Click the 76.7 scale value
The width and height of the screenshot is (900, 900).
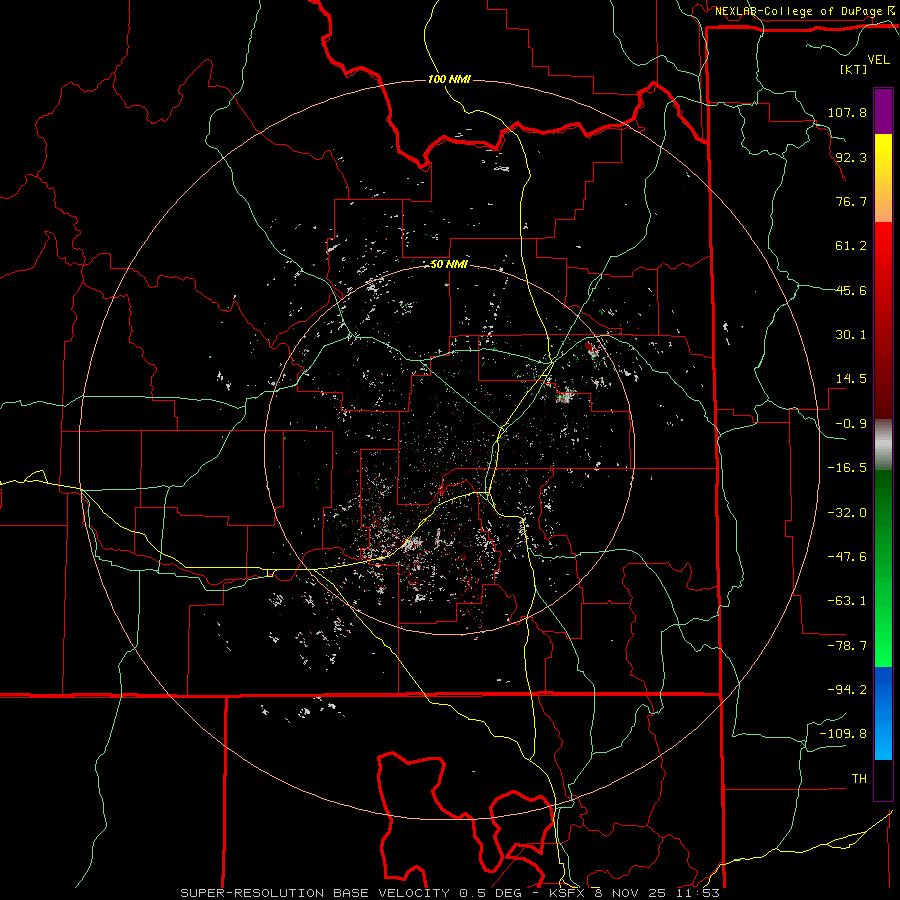coord(851,201)
